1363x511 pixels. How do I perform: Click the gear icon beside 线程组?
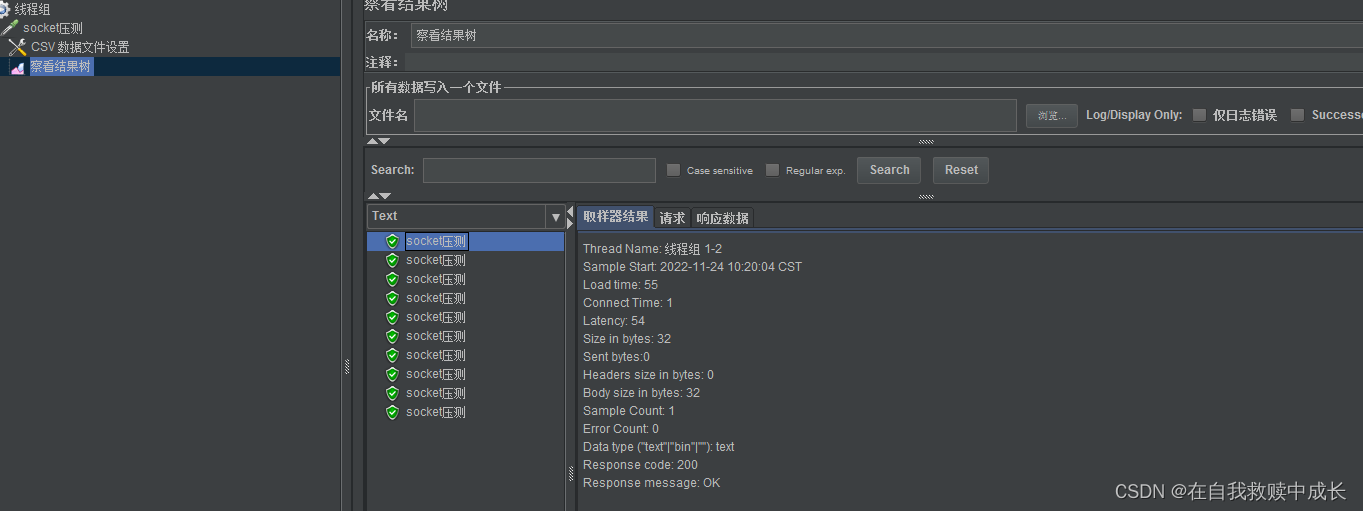(4, 9)
